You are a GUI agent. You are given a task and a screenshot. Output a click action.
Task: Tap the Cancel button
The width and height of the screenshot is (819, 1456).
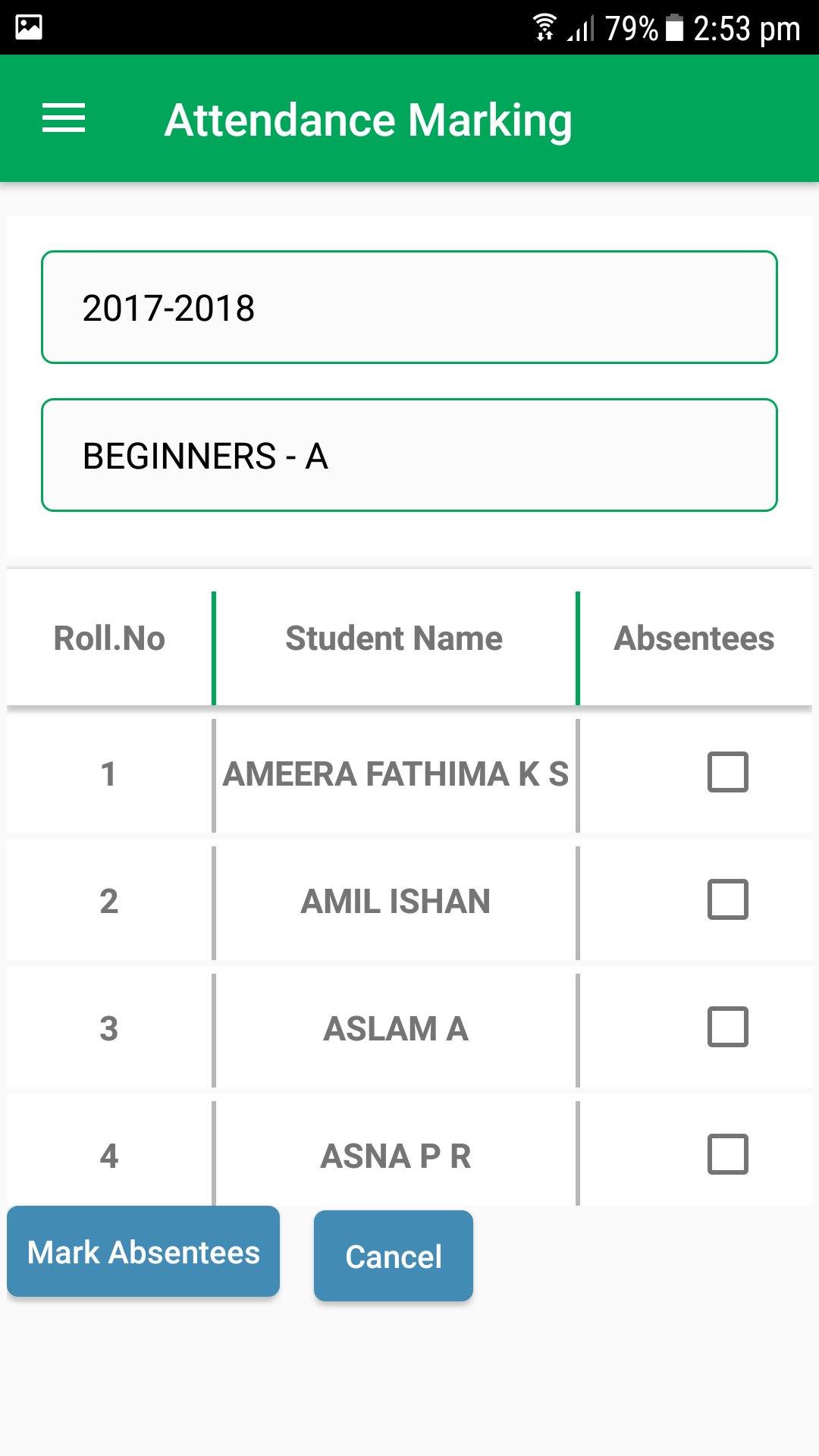pos(394,1256)
